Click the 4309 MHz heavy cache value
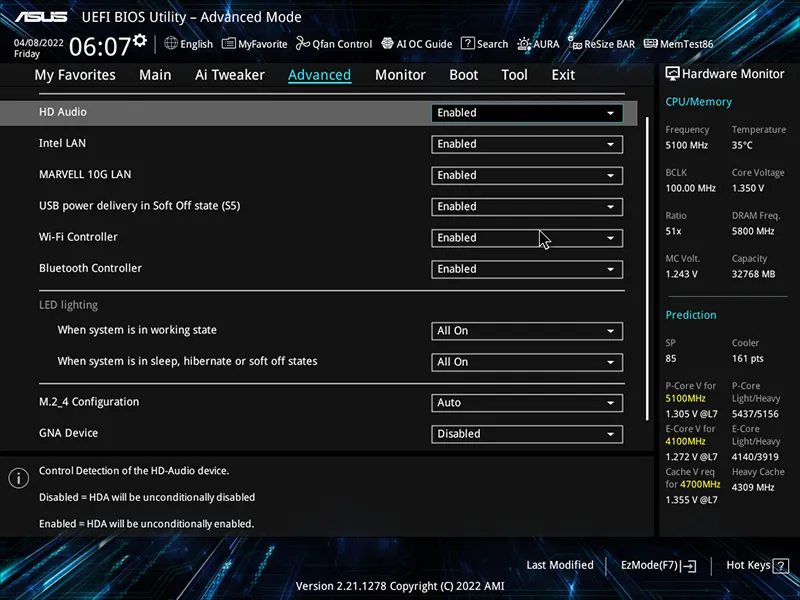 coord(753,488)
